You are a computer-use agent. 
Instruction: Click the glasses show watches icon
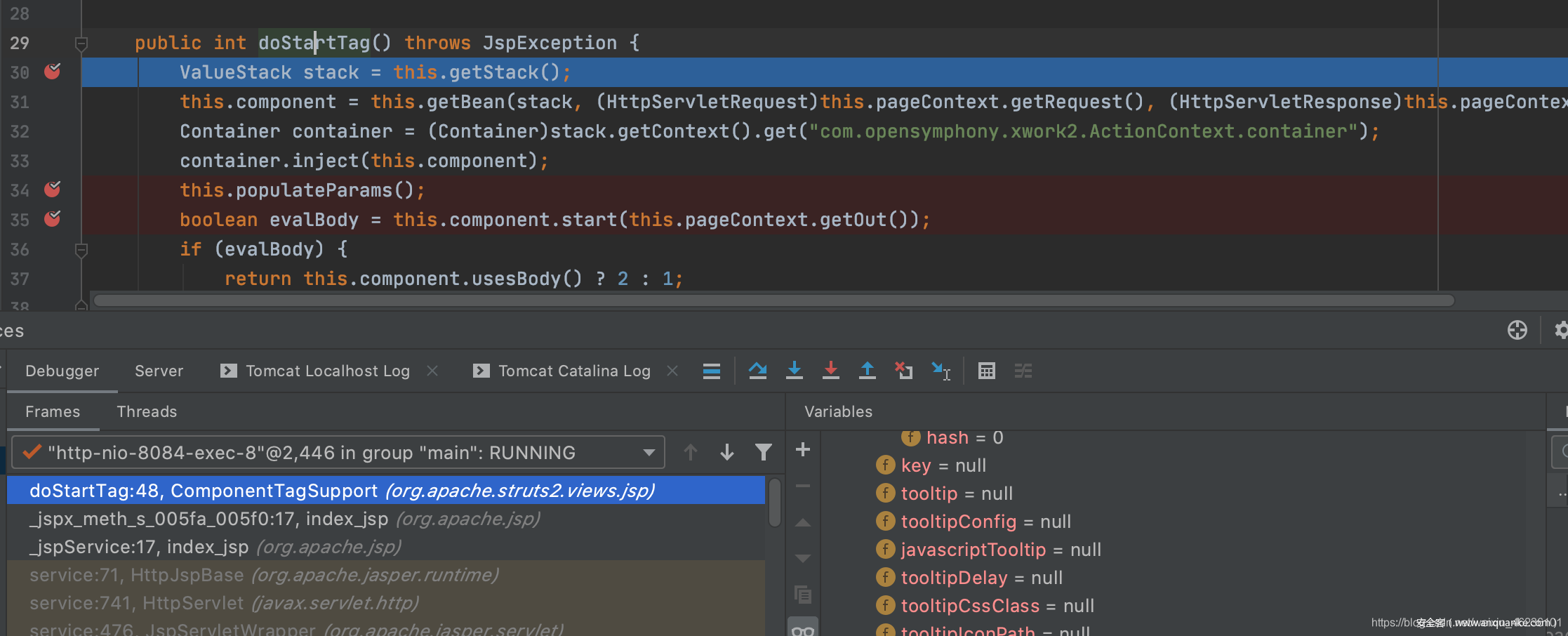[x=803, y=628]
